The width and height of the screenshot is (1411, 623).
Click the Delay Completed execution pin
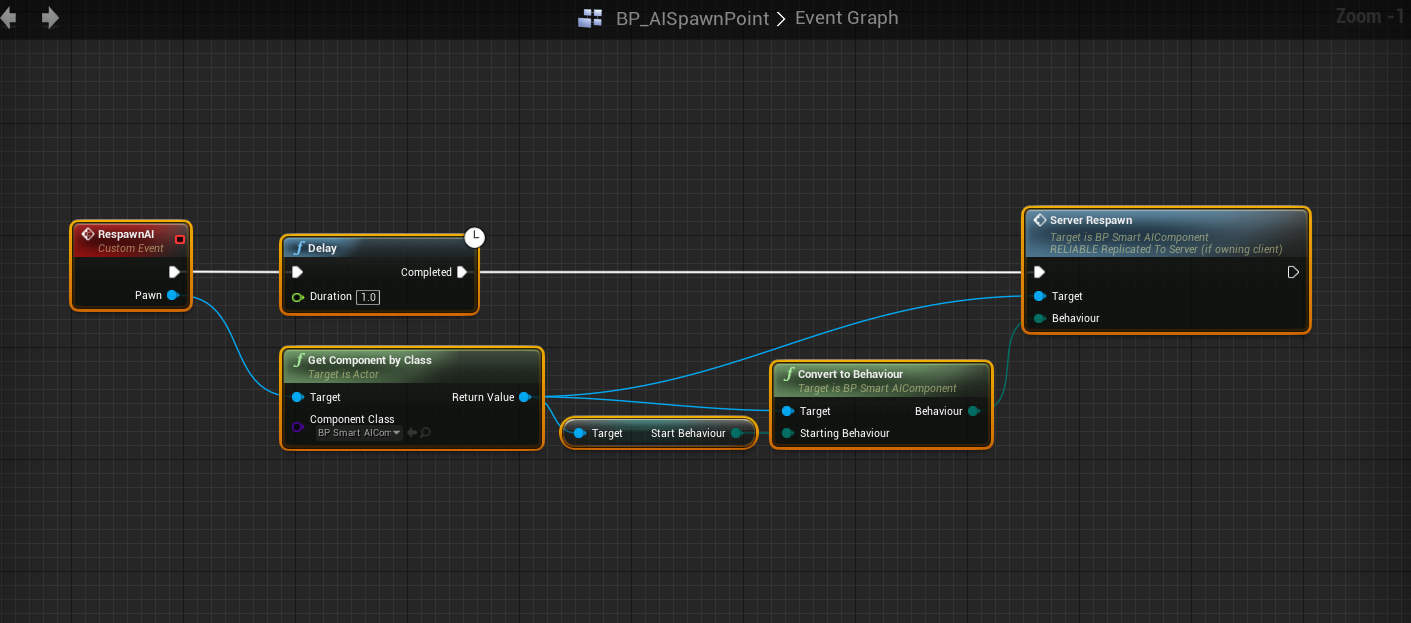click(x=461, y=272)
